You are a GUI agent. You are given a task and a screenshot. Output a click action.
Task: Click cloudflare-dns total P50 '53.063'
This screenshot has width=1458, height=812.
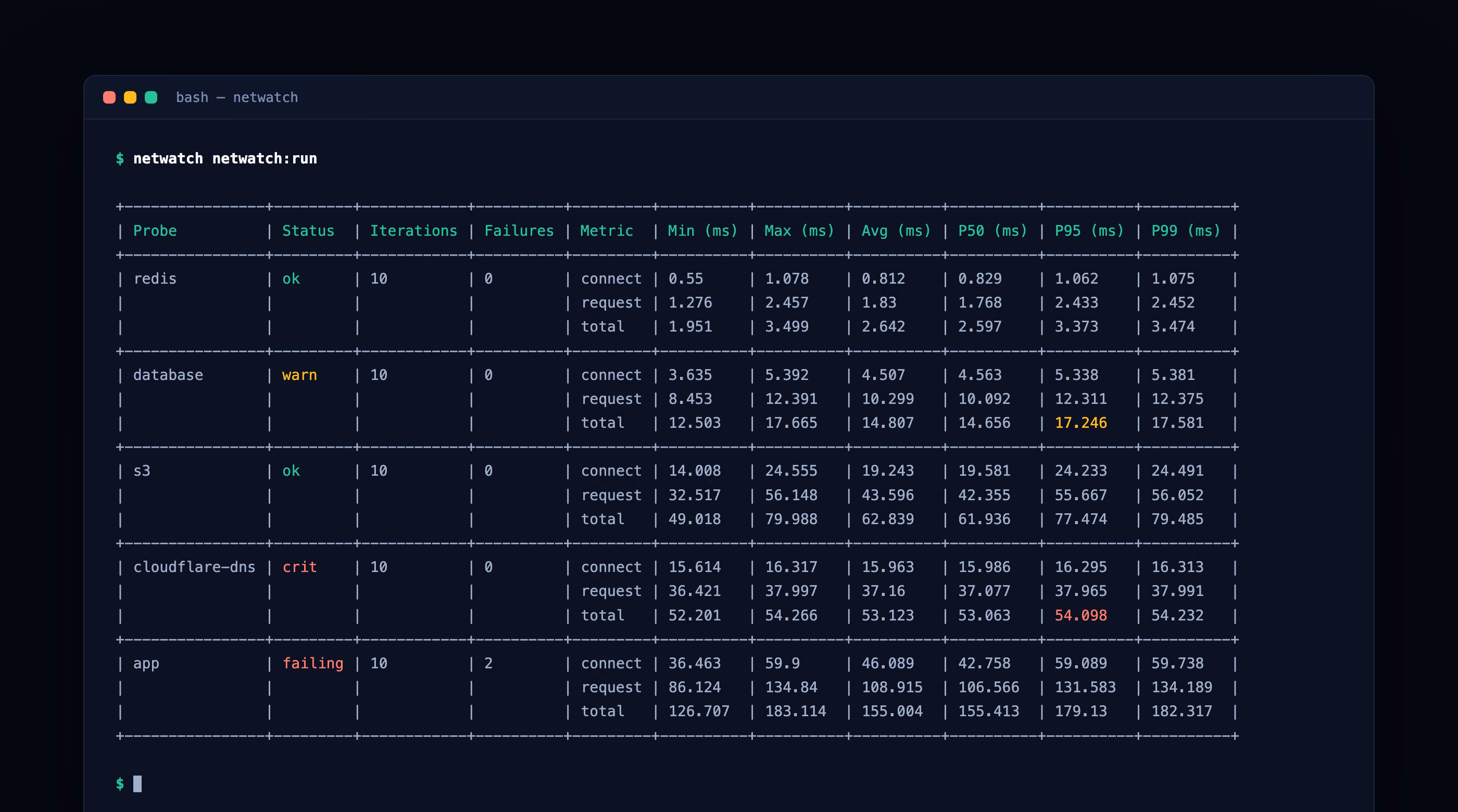(x=984, y=615)
